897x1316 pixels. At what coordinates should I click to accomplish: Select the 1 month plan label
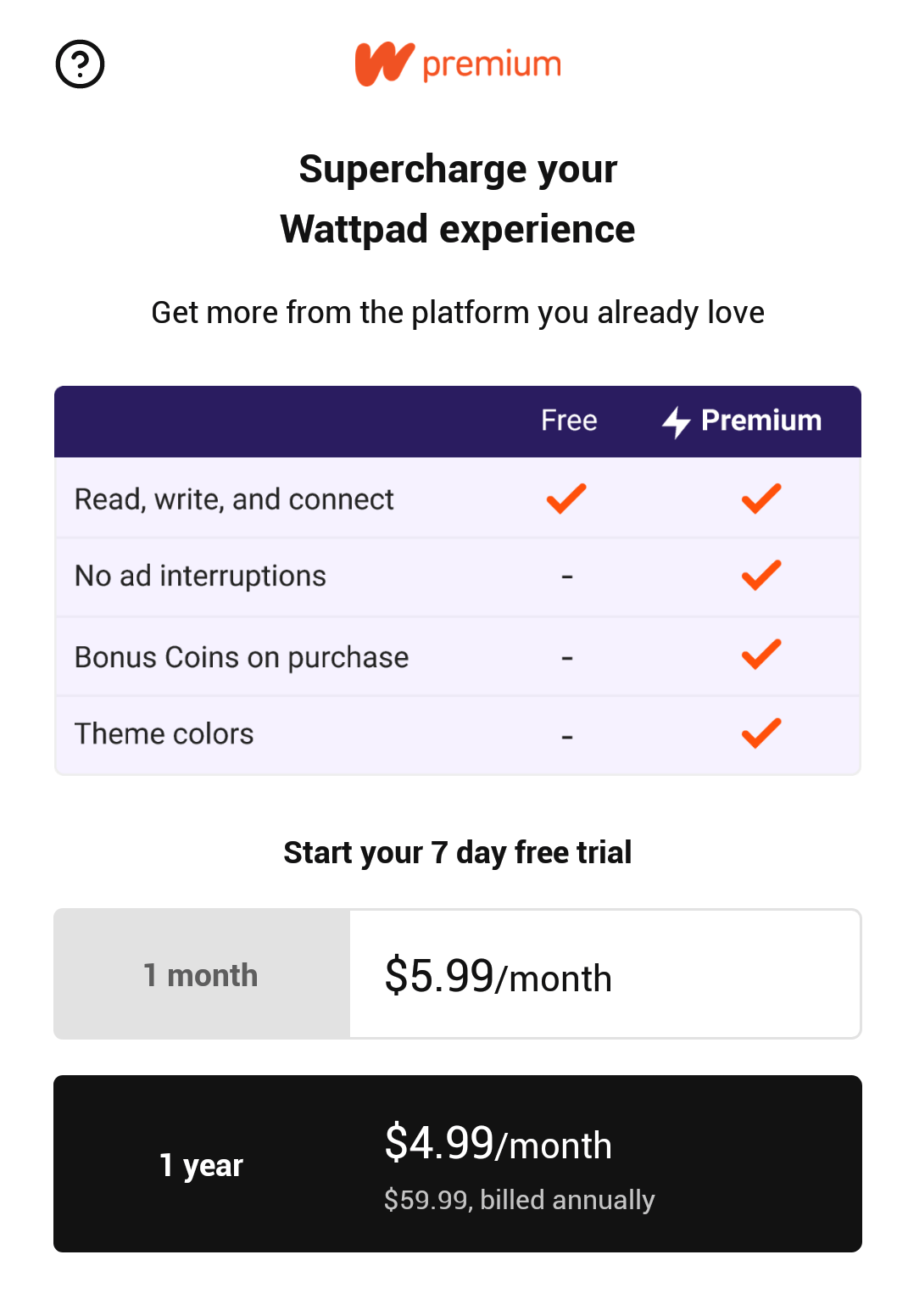pos(201,975)
